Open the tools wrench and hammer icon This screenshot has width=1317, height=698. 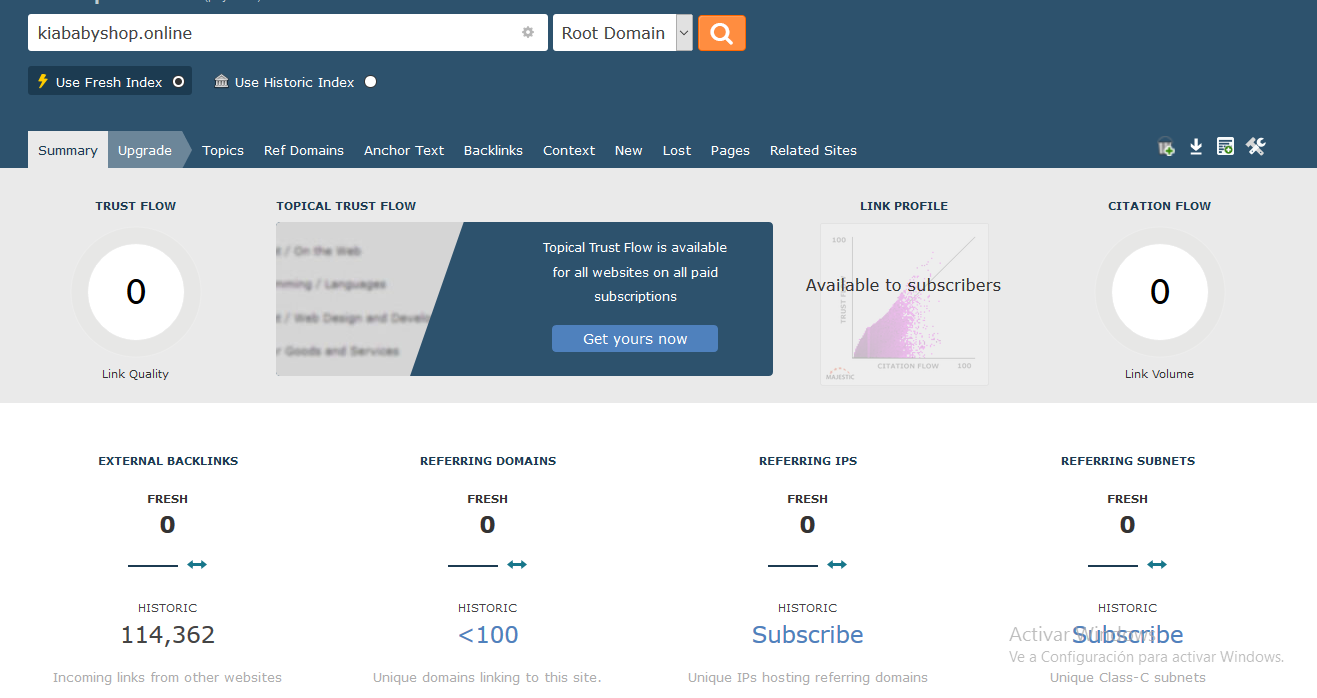click(1256, 146)
